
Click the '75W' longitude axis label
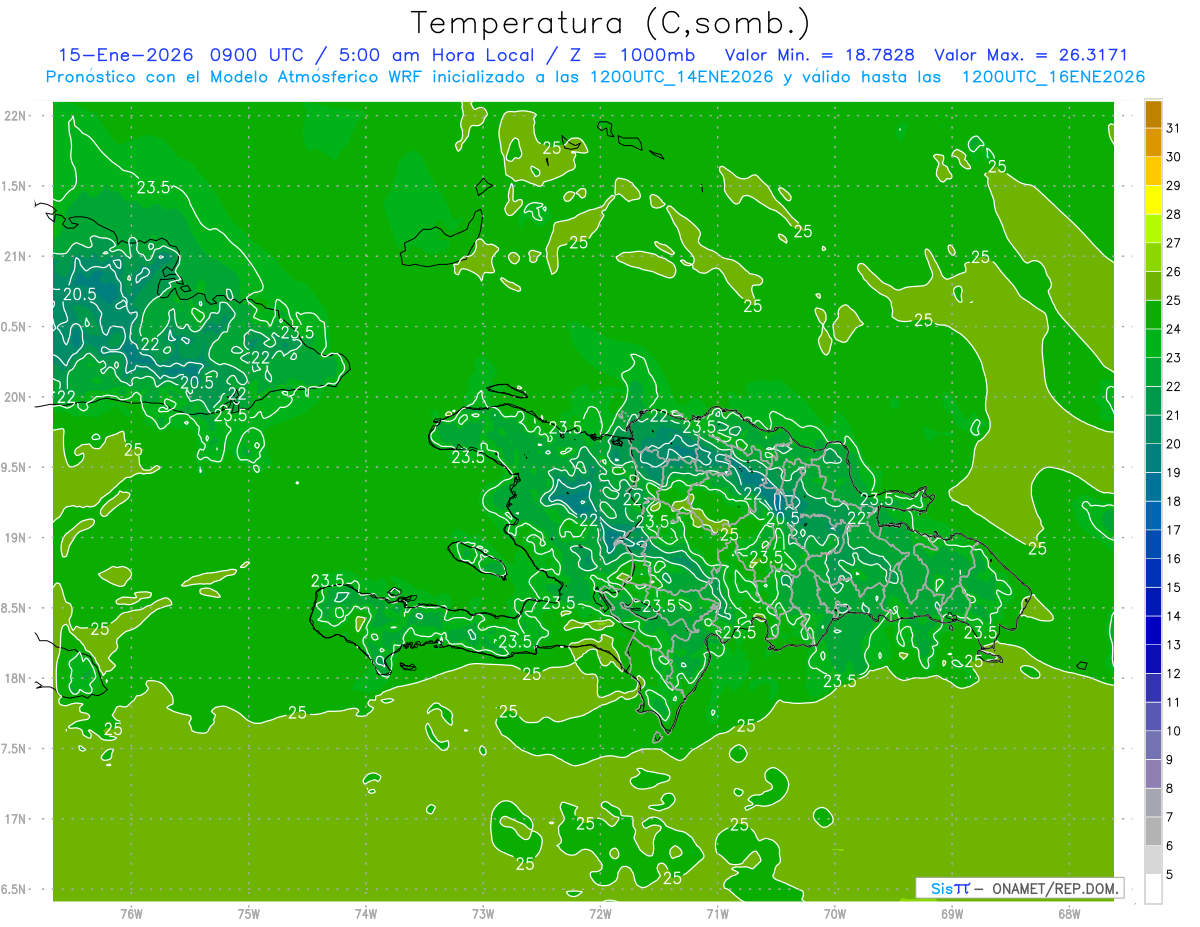249,913
